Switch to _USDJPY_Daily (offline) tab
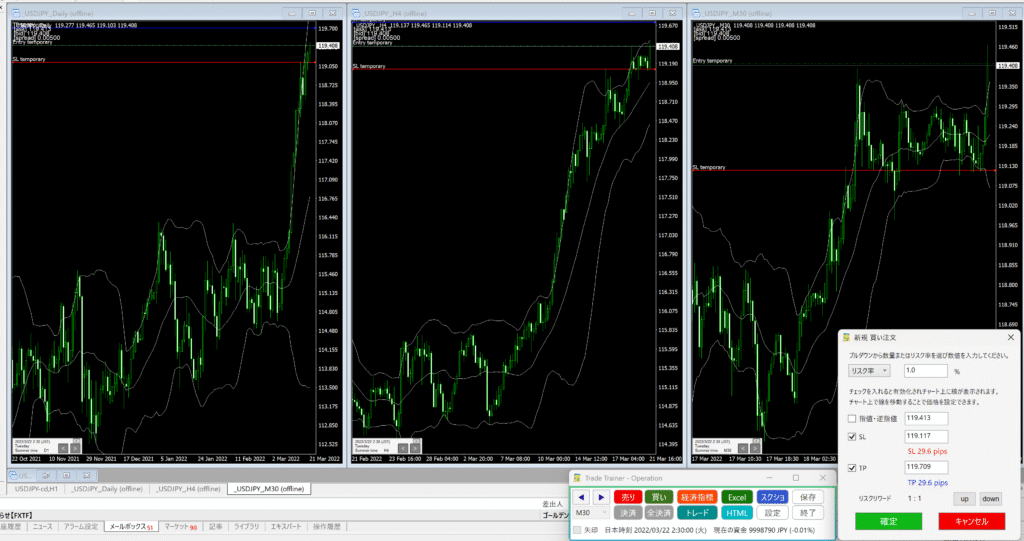The height and width of the screenshot is (541, 1024). [106, 489]
